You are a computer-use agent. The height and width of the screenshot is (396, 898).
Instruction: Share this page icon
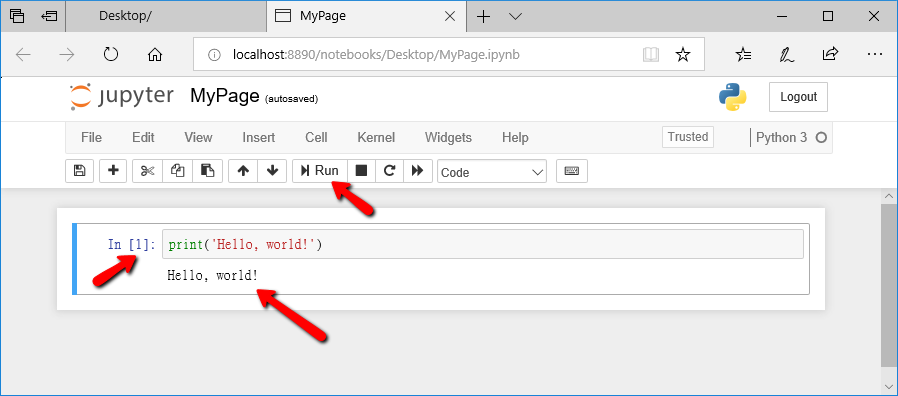[x=830, y=54]
